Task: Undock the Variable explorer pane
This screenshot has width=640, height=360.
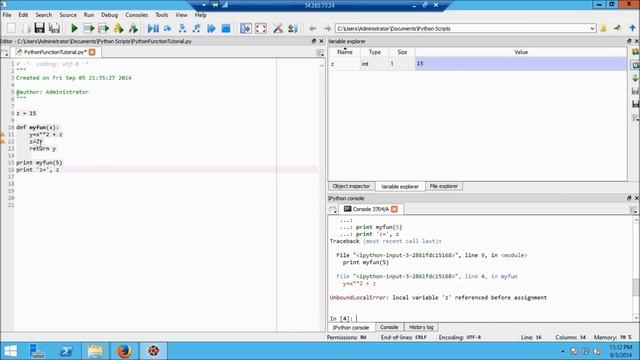Action: tap(629, 41)
